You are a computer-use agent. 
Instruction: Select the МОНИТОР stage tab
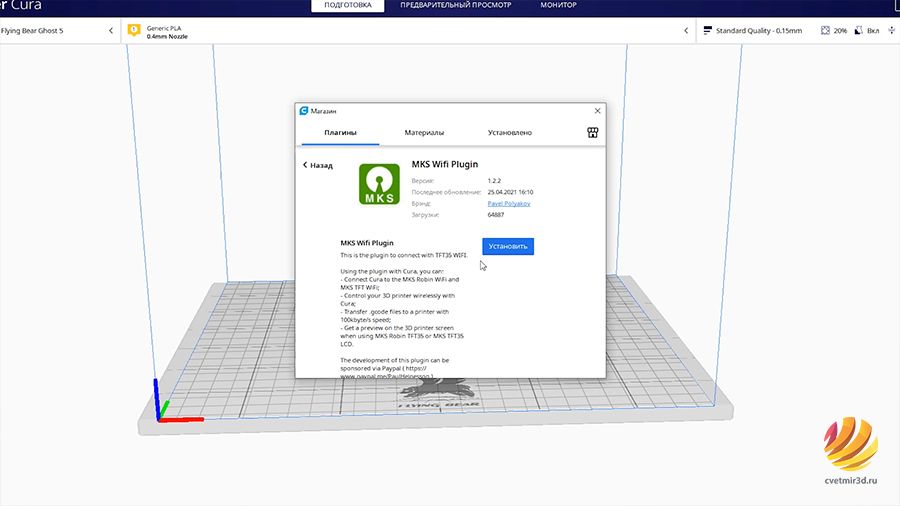tap(558, 5)
